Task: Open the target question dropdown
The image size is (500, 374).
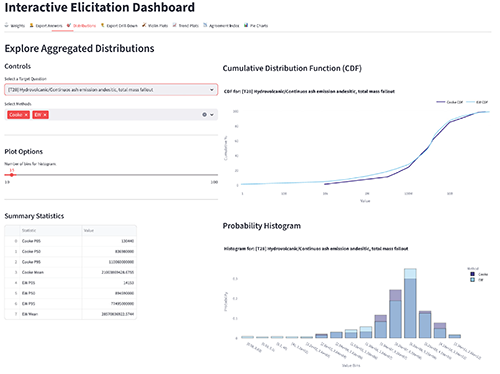Action: pyautogui.click(x=111, y=90)
